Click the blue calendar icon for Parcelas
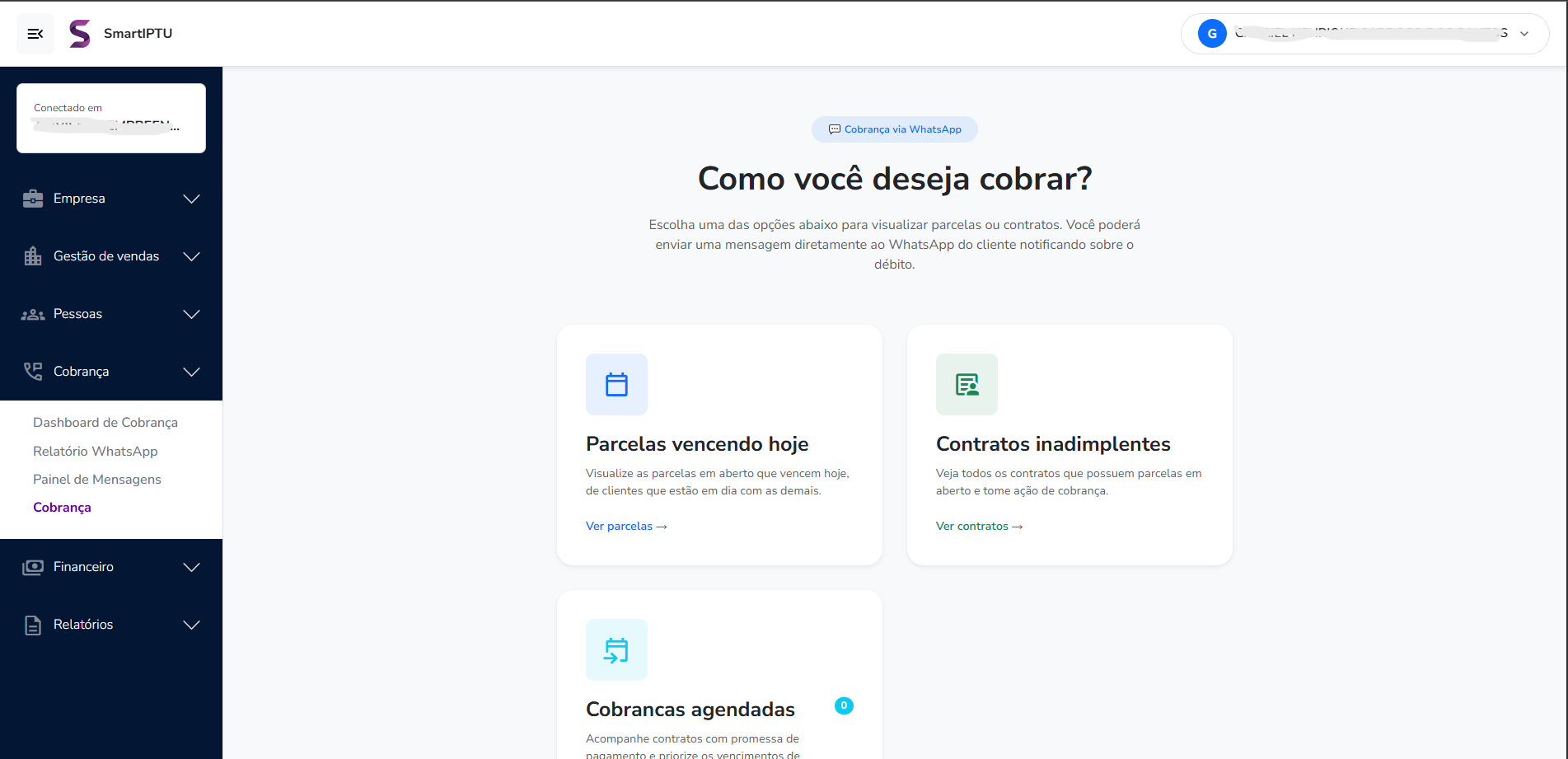Viewport: 1568px width, 759px height. pyautogui.click(x=616, y=384)
